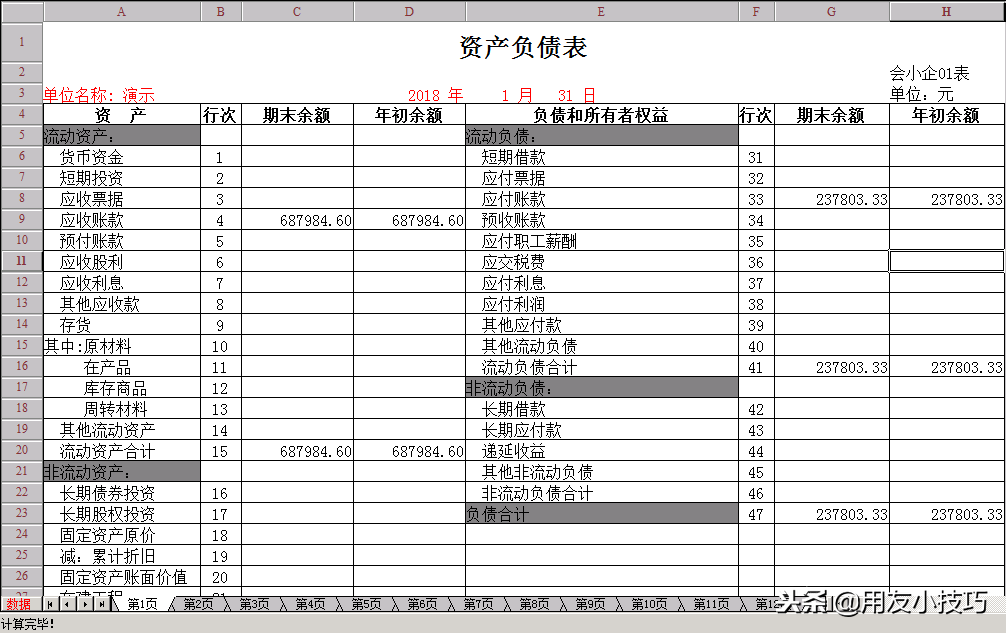Select the 应付职工薪酬 cell
1006x633 pixels.
click(x=602, y=241)
